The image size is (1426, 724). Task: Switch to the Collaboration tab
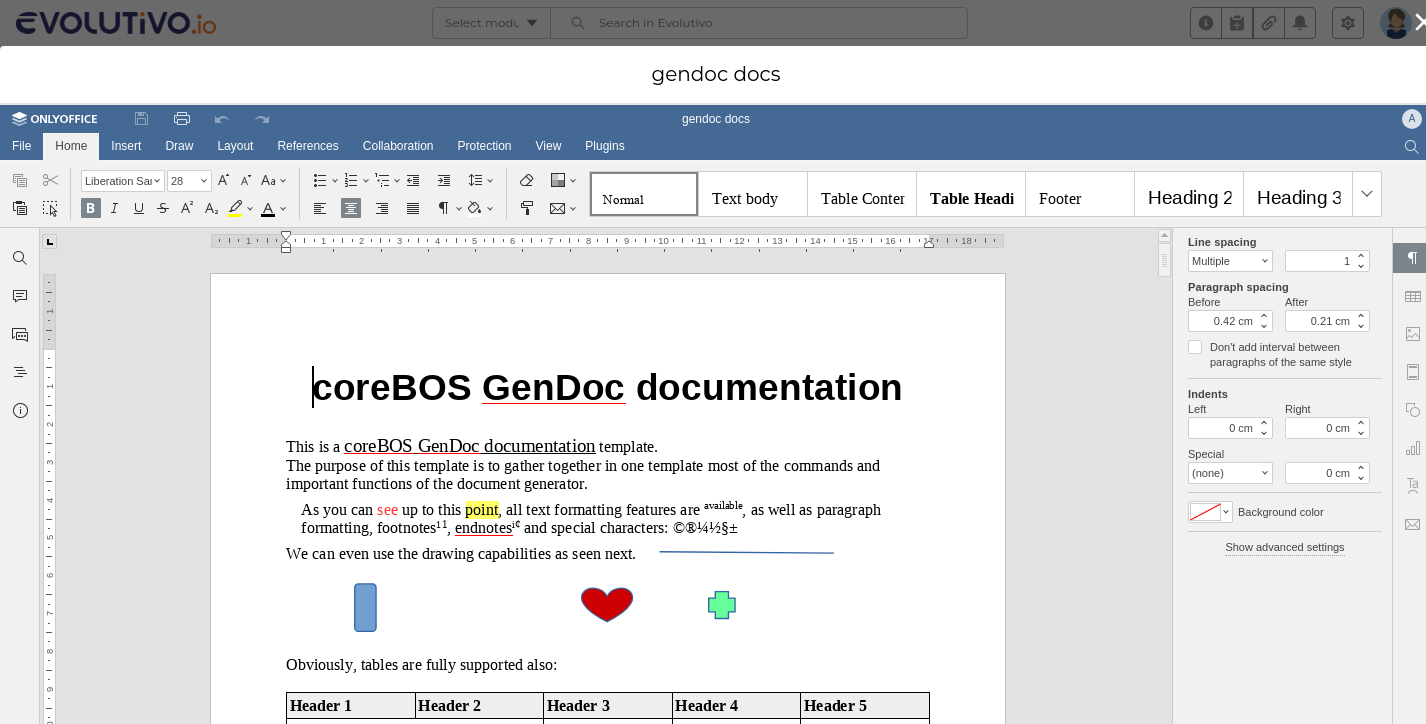398,146
